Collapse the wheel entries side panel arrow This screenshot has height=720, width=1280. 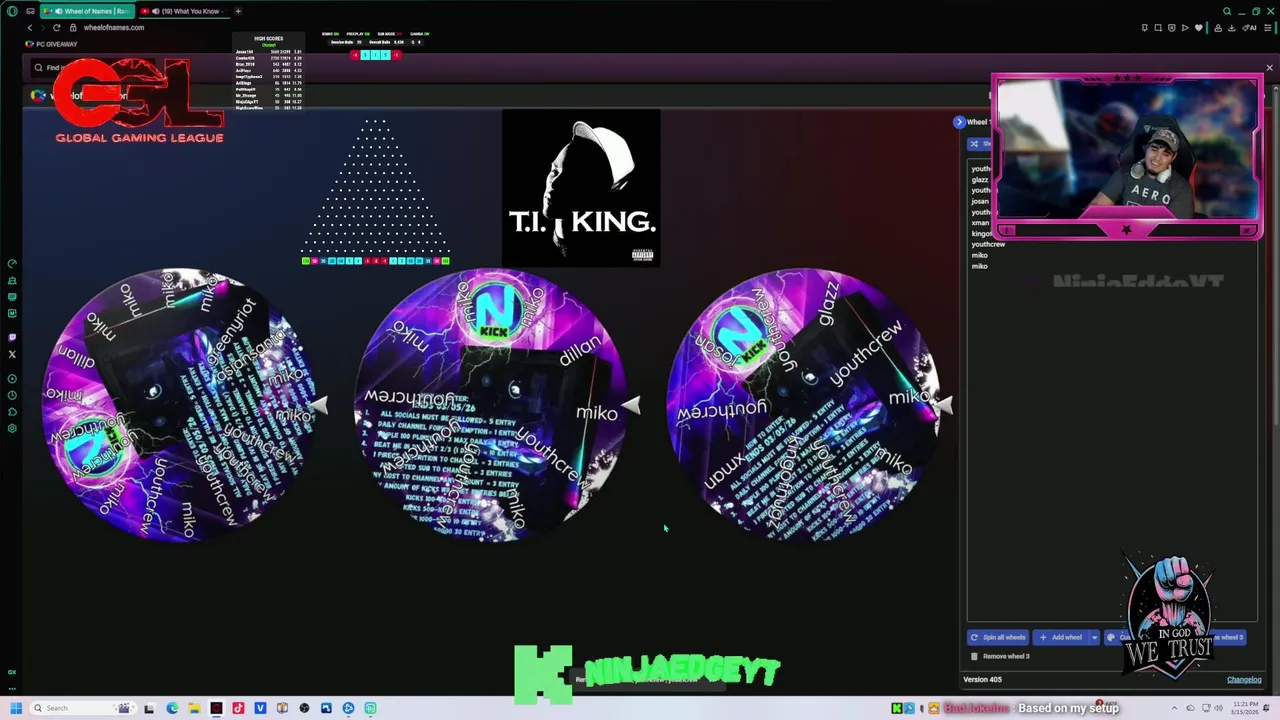[959, 122]
